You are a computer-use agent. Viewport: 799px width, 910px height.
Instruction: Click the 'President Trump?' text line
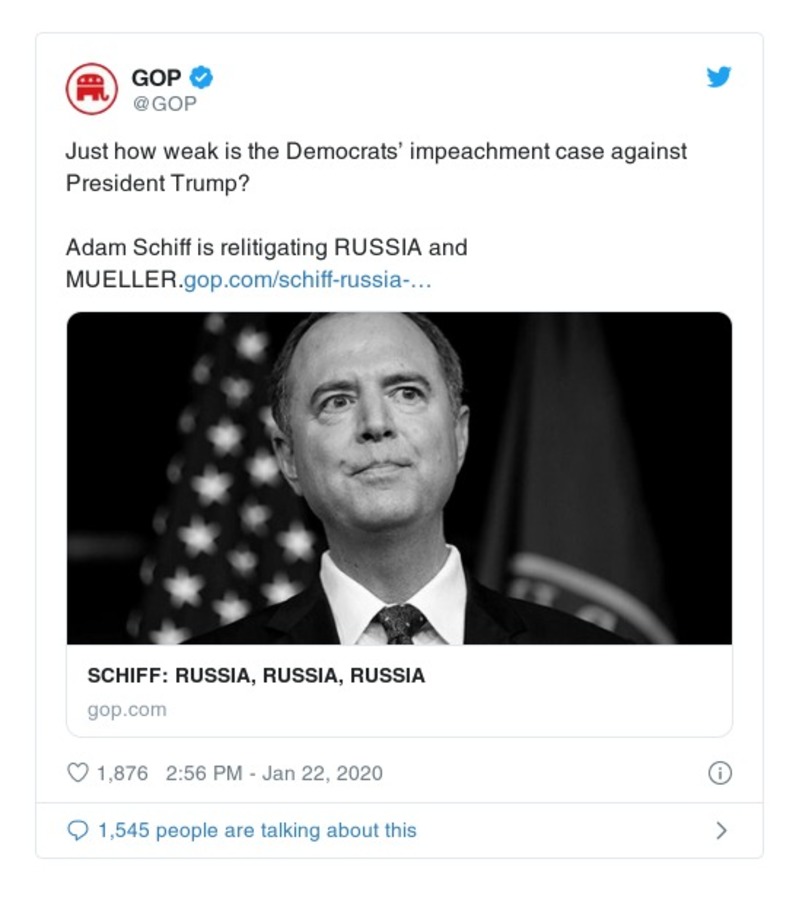click(x=157, y=184)
